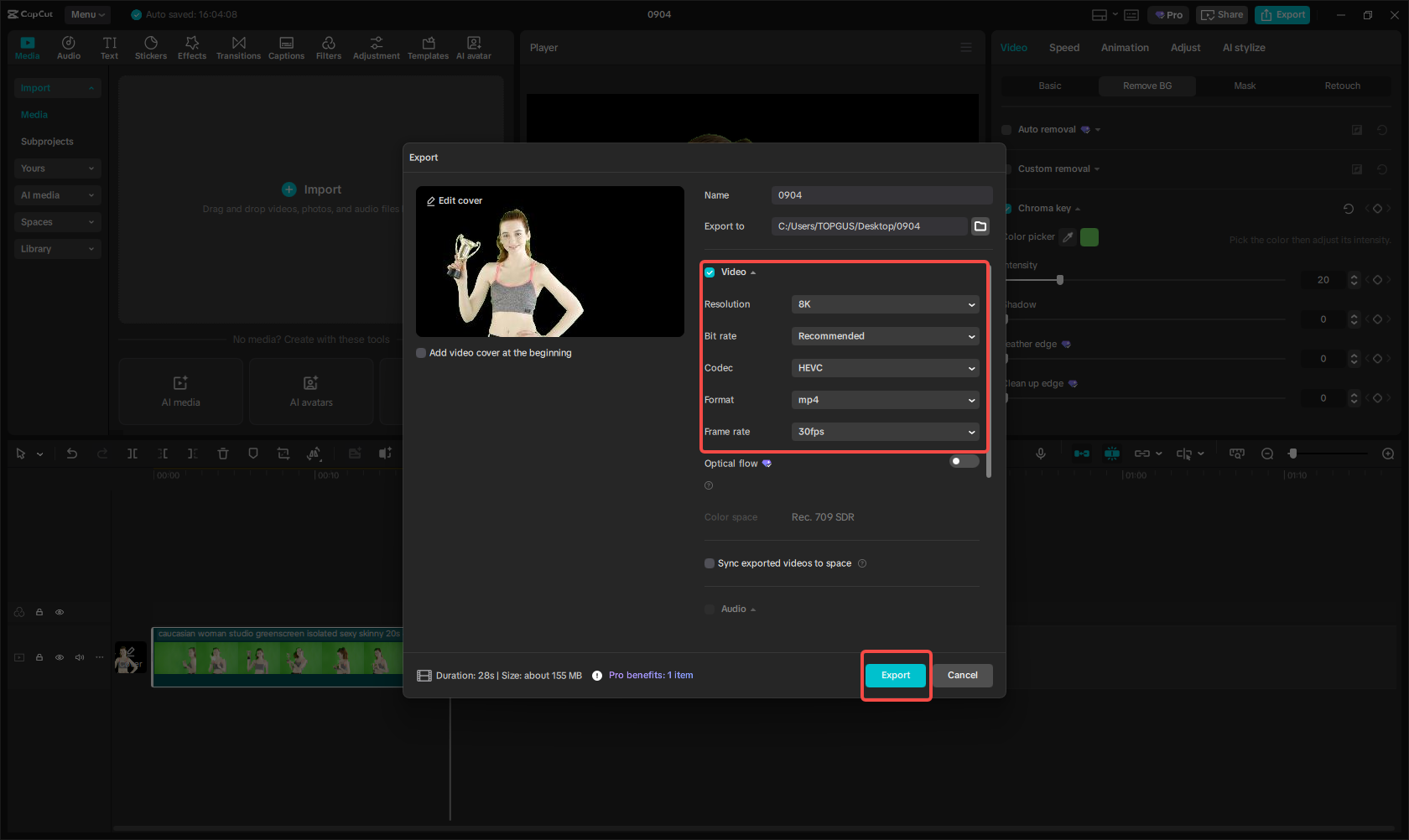The image size is (1409, 840).
Task: Open the Menu in the top-left corner
Action: click(x=87, y=14)
